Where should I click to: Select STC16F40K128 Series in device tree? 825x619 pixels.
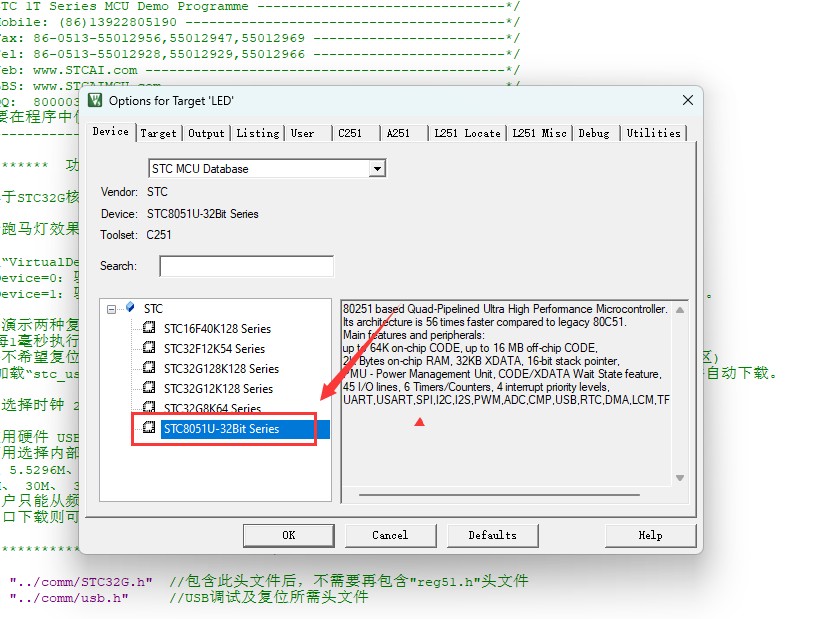(217, 329)
